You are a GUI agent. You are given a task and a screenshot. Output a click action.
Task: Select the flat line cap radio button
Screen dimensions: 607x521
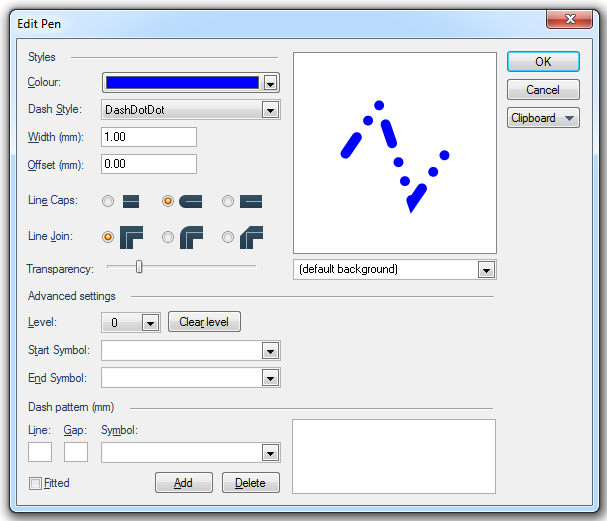pyautogui.click(x=108, y=201)
